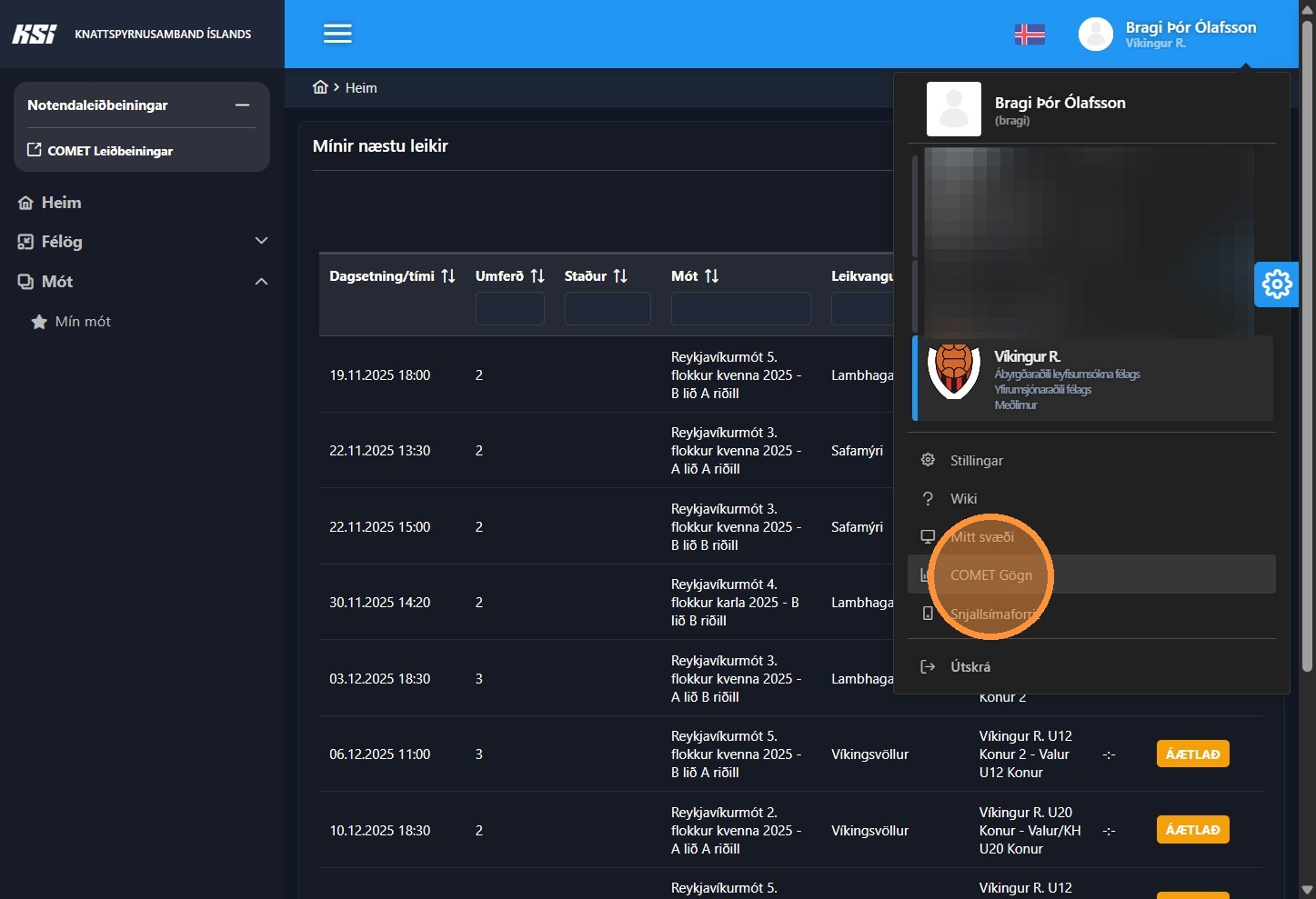The height and width of the screenshot is (899, 1316).
Task: Click the external link icon beside COMET Leiðbeiningar
Action: [35, 150]
